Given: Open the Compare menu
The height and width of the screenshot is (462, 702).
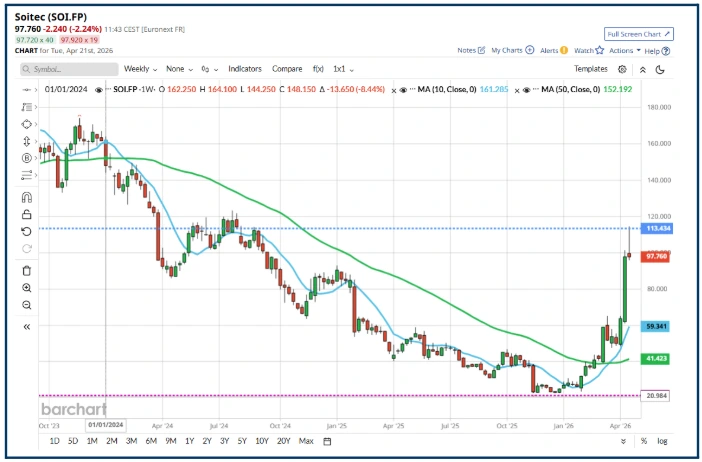Looking at the screenshot, I should [x=287, y=69].
